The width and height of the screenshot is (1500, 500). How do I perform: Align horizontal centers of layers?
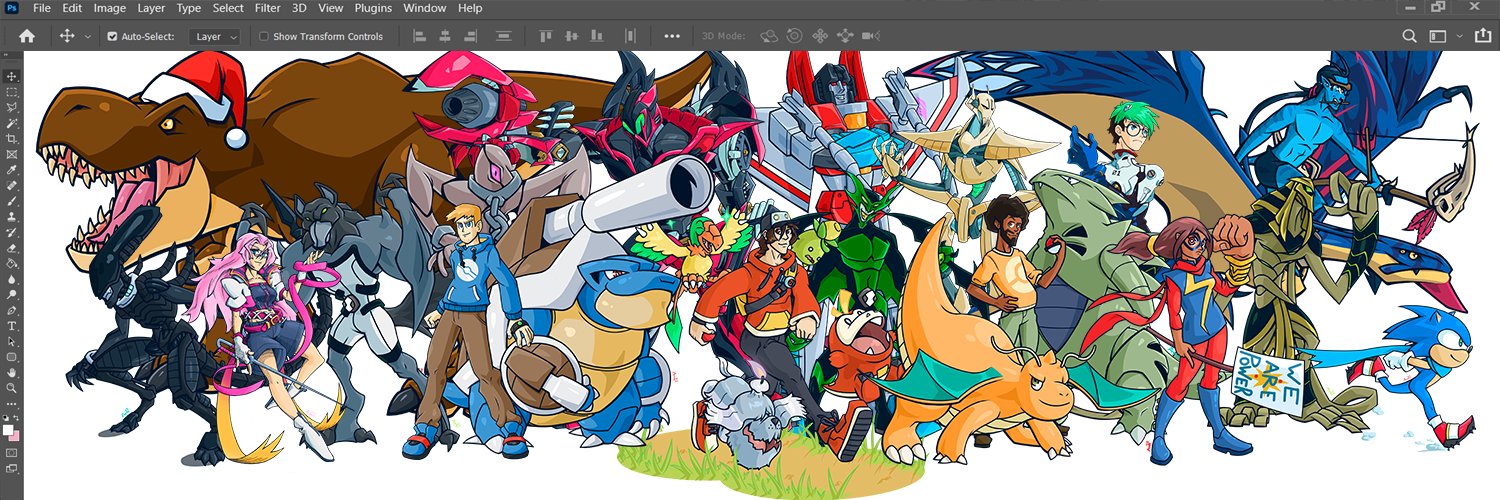(445, 36)
